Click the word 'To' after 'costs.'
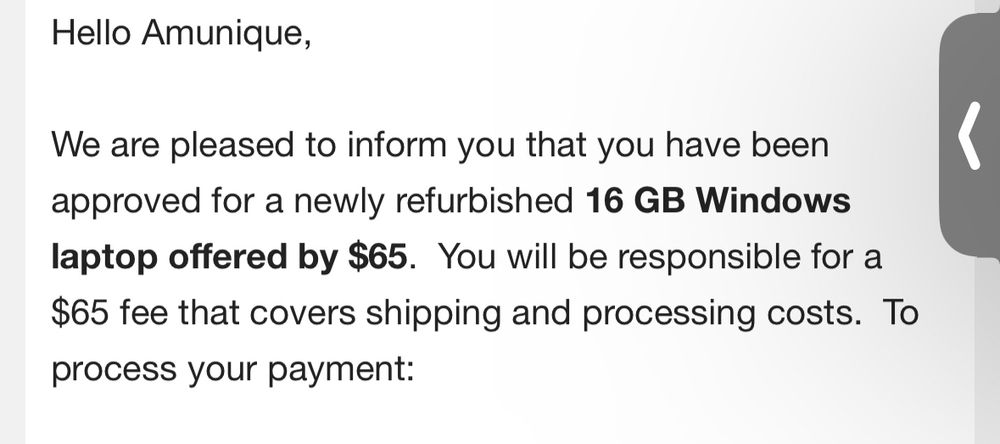The image size is (1000, 444). [x=901, y=313]
